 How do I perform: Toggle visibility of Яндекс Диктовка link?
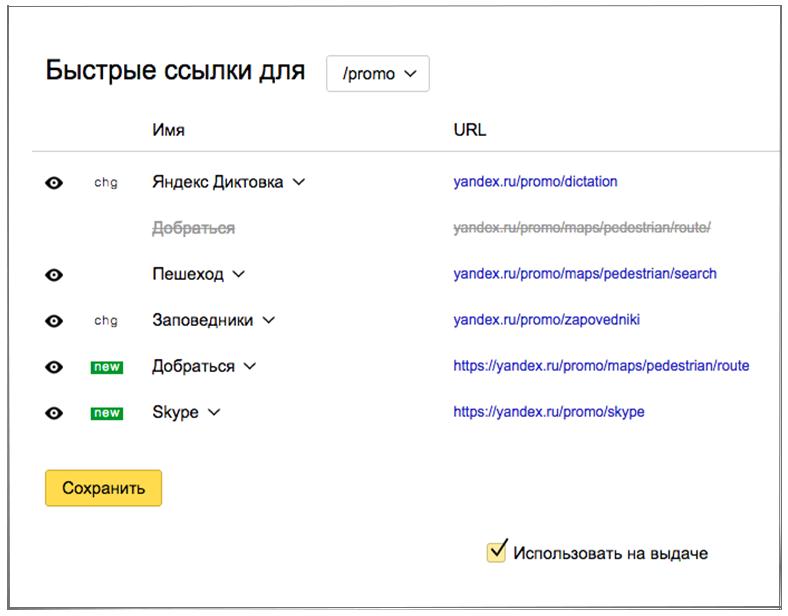coord(54,182)
